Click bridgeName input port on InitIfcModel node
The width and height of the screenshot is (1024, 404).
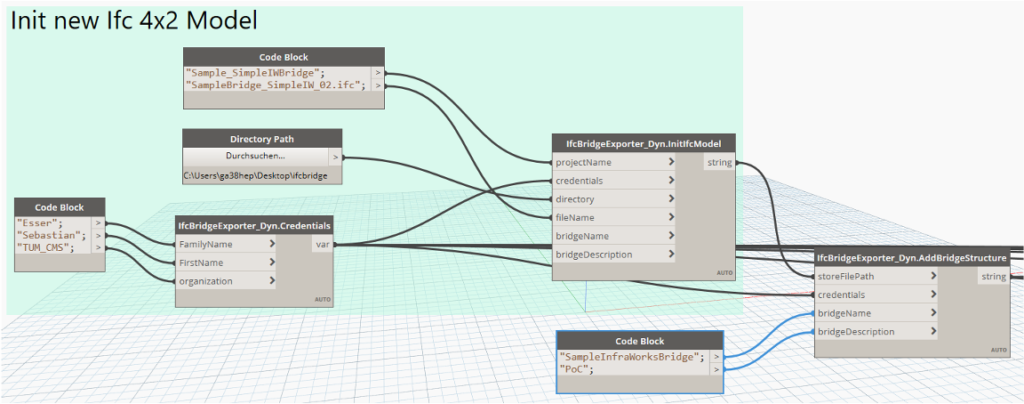(x=614, y=235)
